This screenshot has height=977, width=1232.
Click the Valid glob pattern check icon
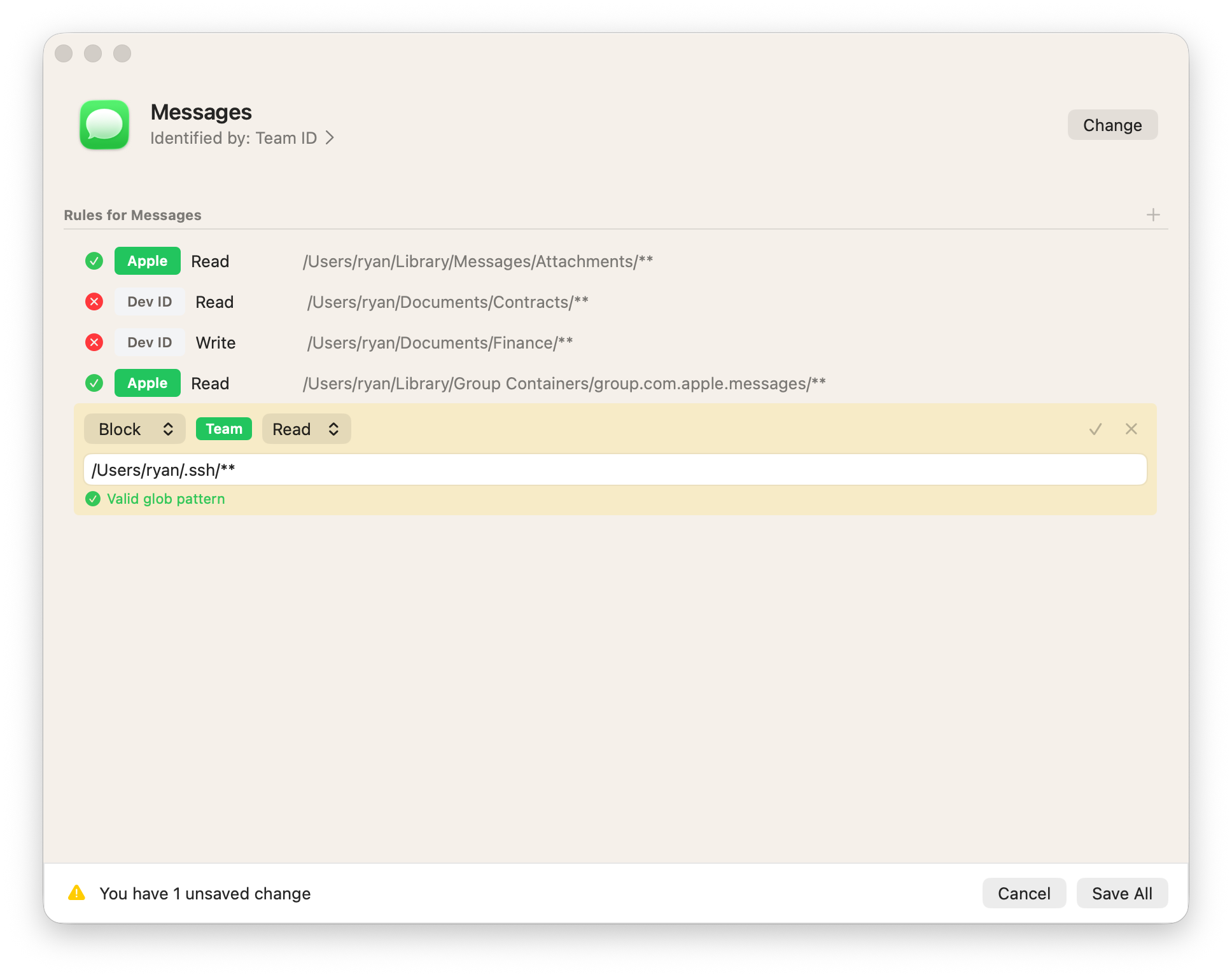[x=93, y=499]
